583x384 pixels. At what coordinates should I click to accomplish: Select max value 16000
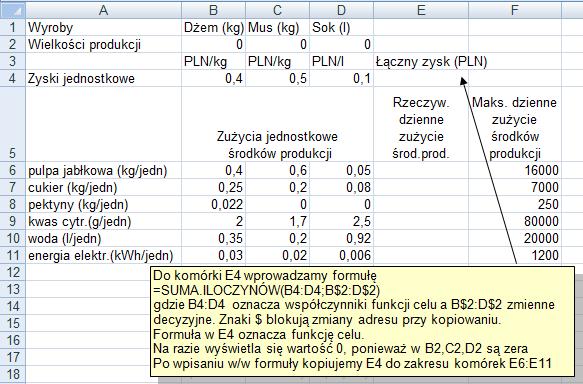[515, 170]
